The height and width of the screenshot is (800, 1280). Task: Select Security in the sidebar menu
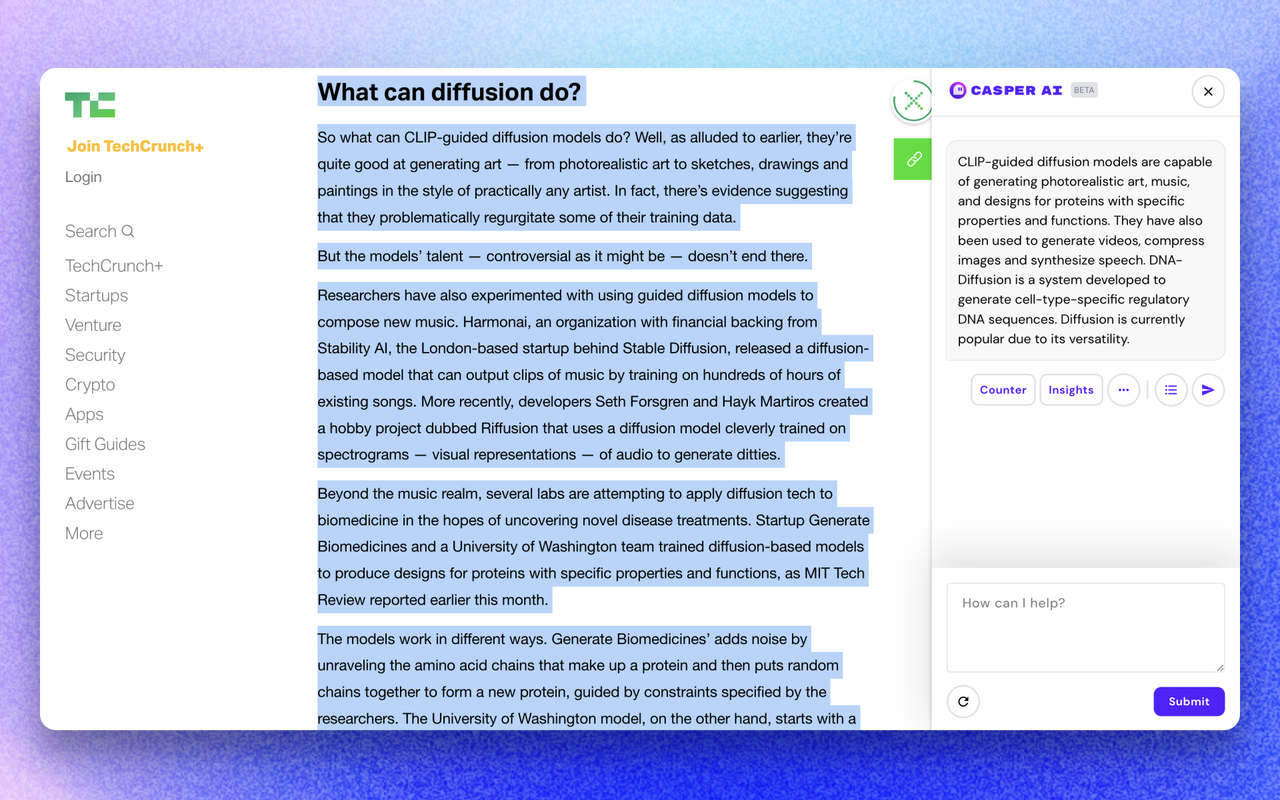coord(95,355)
